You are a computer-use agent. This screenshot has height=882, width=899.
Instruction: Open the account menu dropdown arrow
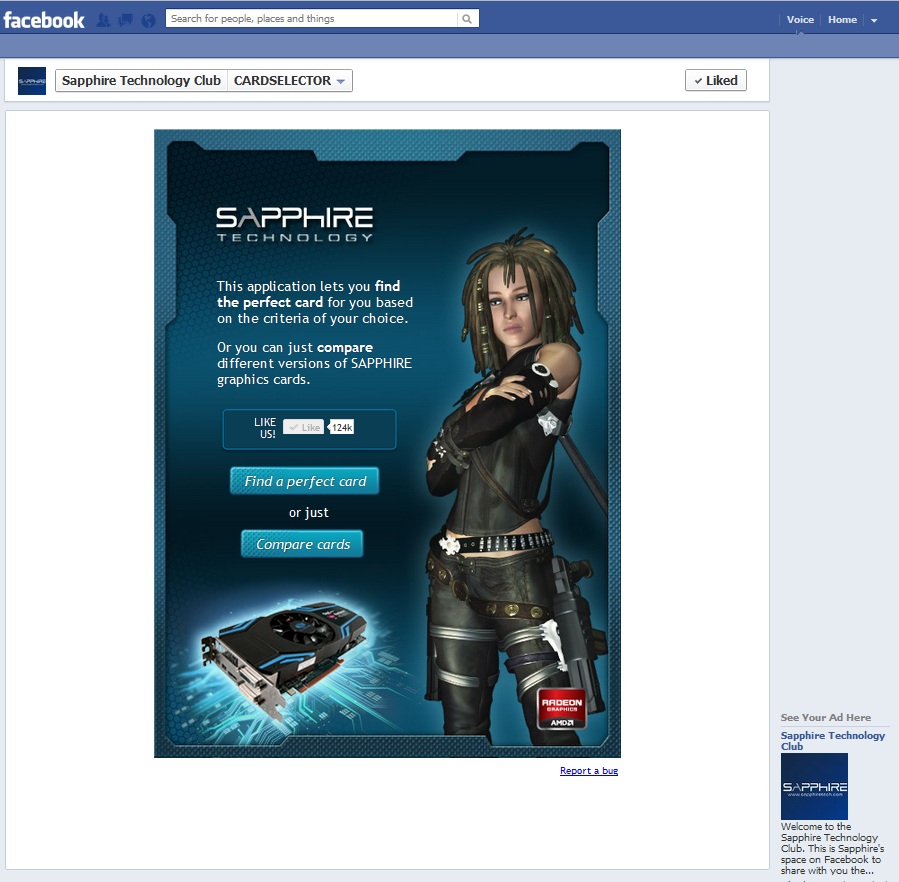[x=874, y=20]
